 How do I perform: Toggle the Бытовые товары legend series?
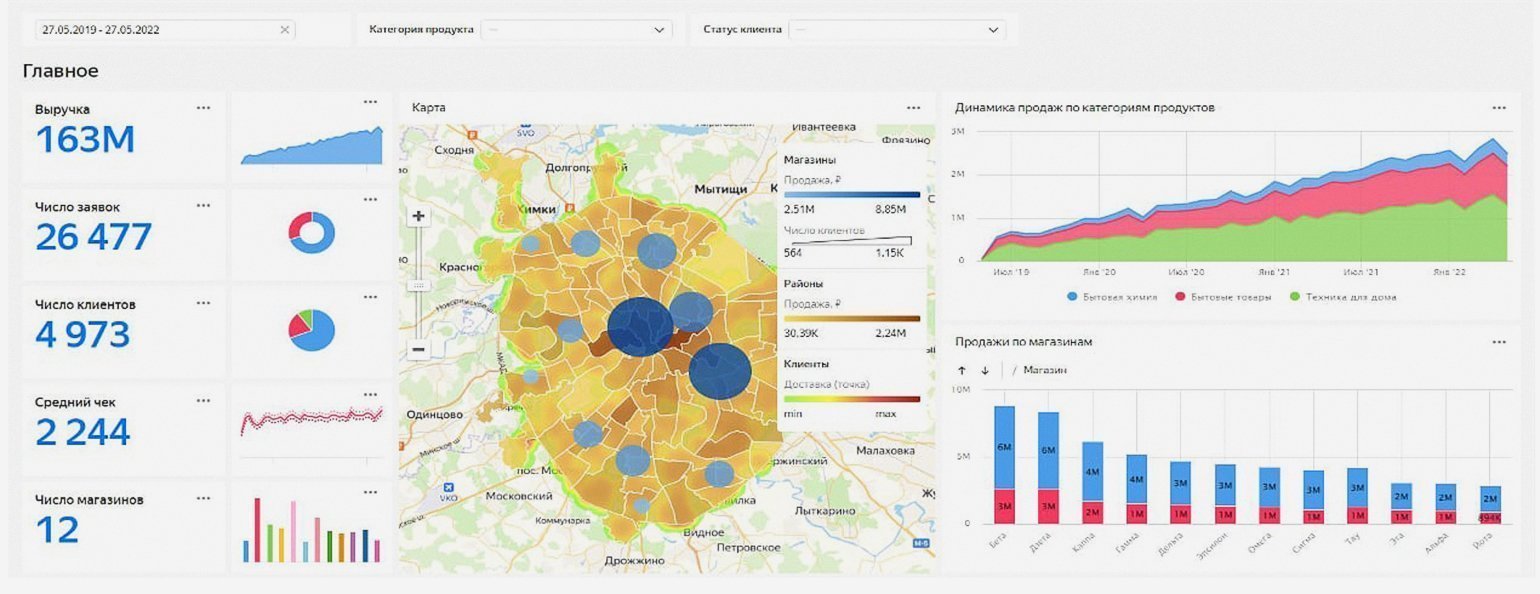pos(1228,297)
